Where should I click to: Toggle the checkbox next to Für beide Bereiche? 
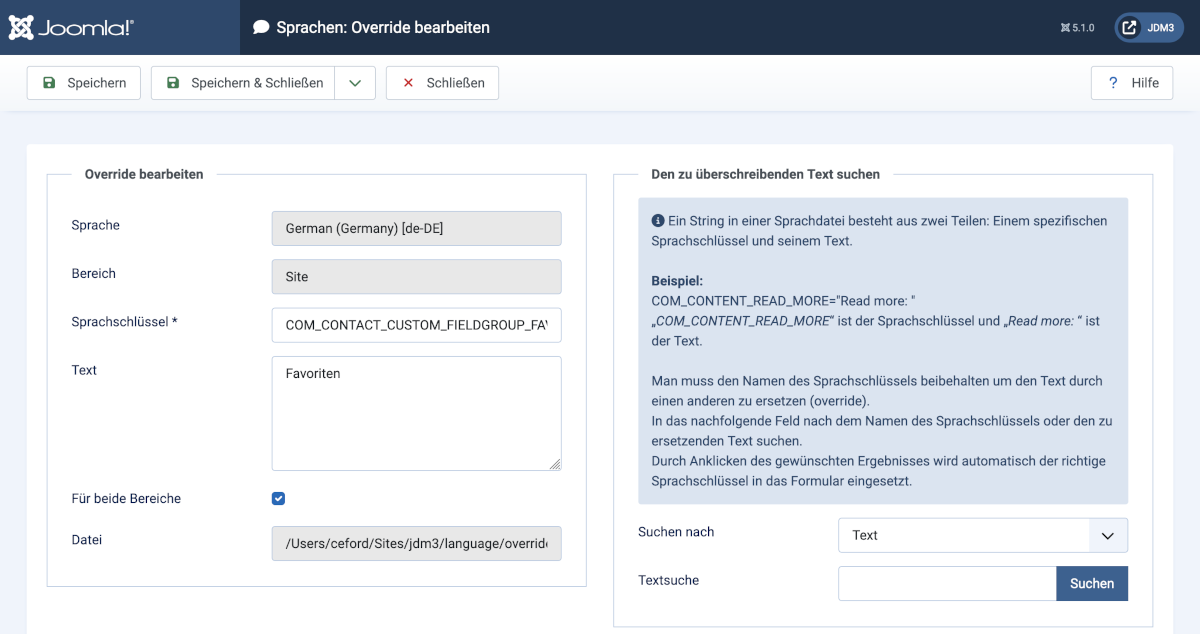(x=278, y=498)
